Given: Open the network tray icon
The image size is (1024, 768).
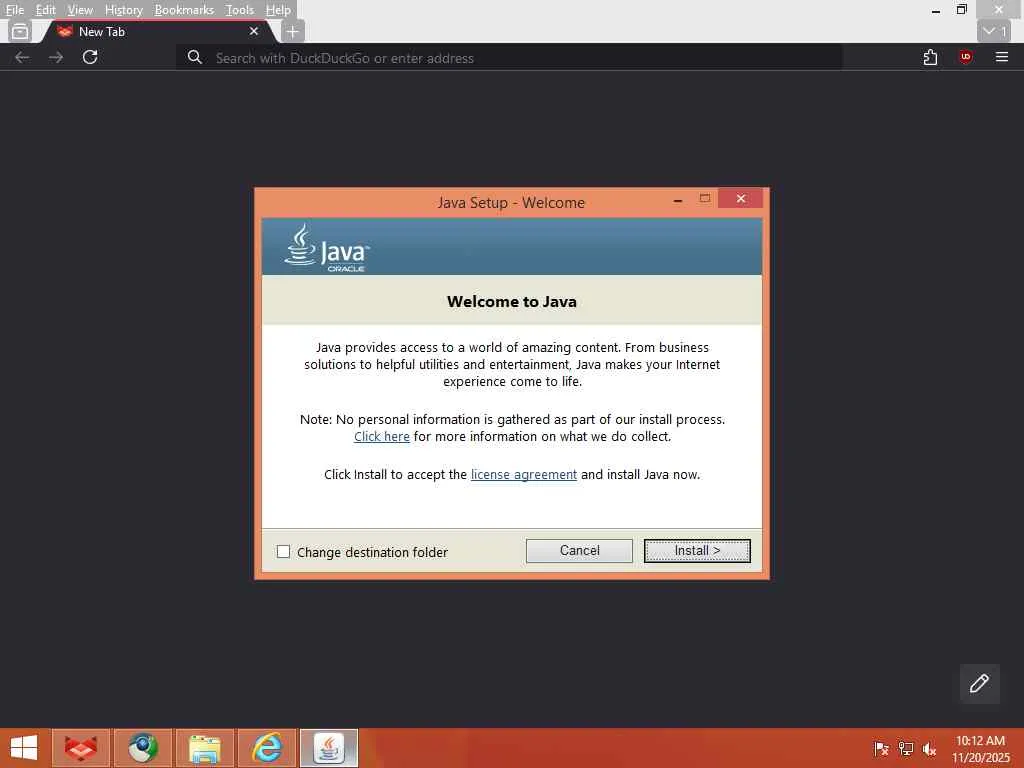Looking at the screenshot, I should (906, 748).
